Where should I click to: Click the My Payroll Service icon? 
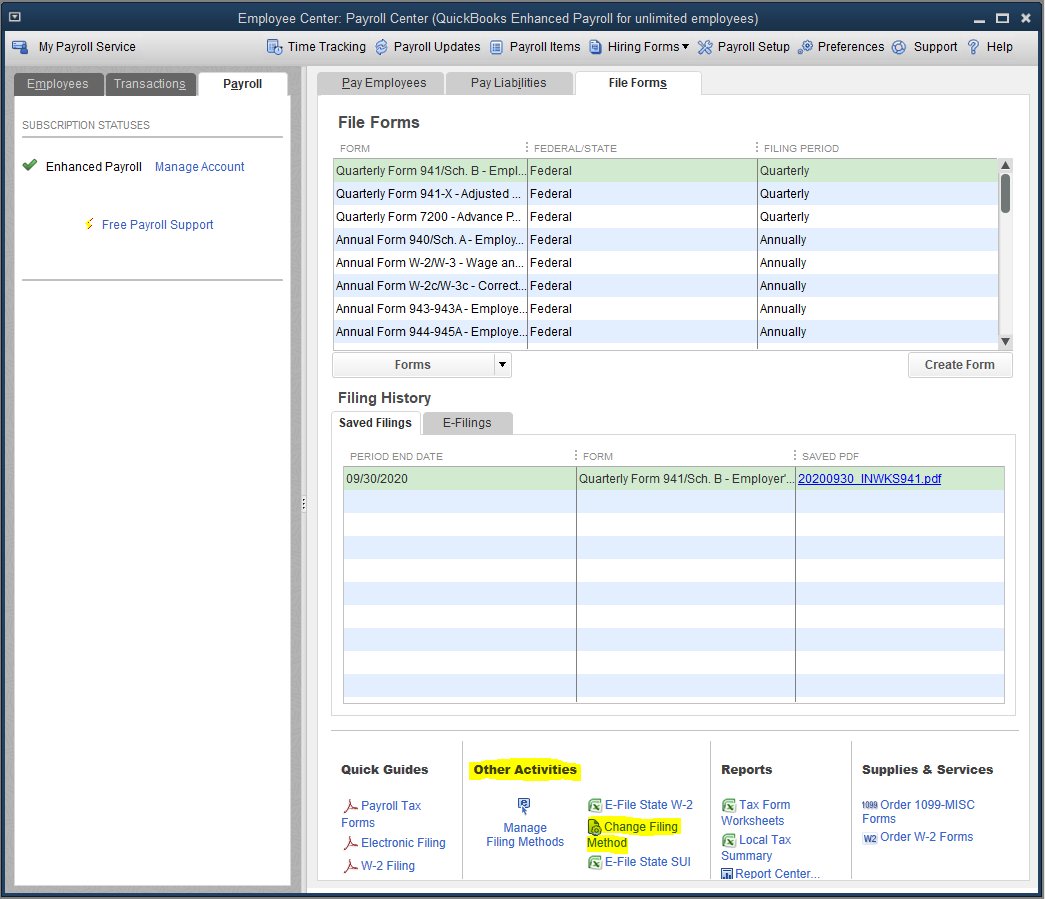[x=20, y=47]
